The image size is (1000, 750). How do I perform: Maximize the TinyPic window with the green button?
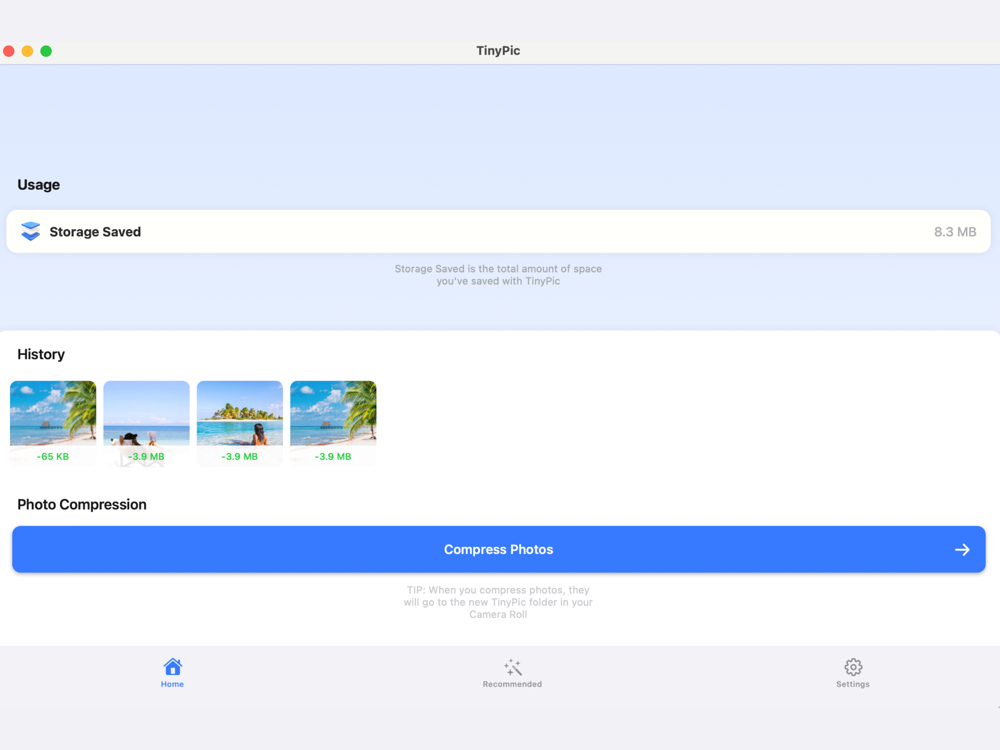pyautogui.click(x=46, y=51)
